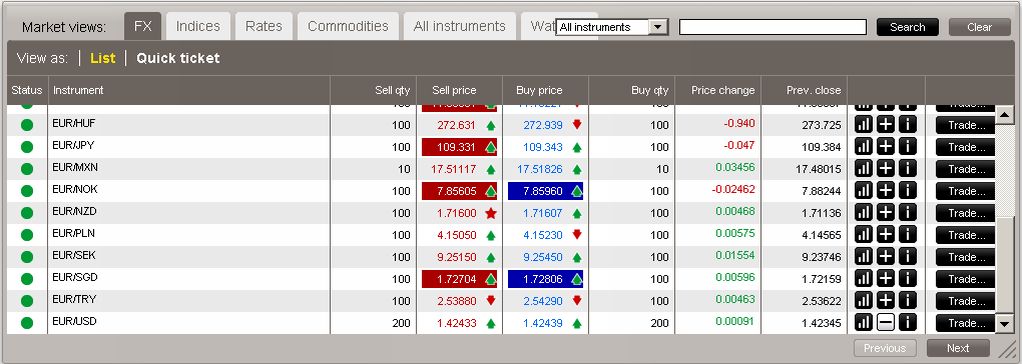1022x364 pixels.
Task: View as Quick ticket
Action: [x=178, y=58]
